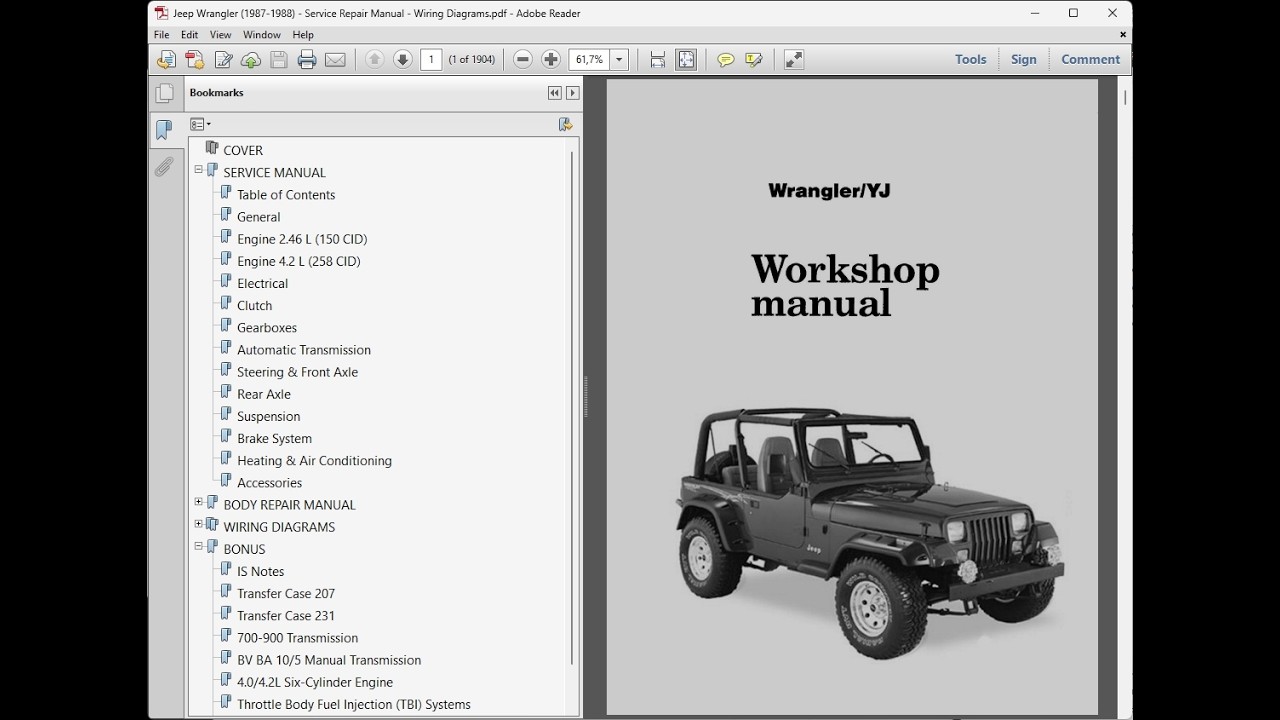Viewport: 1280px width, 720px height.
Task: Go to next page with down arrow
Action: pyautogui.click(x=403, y=60)
